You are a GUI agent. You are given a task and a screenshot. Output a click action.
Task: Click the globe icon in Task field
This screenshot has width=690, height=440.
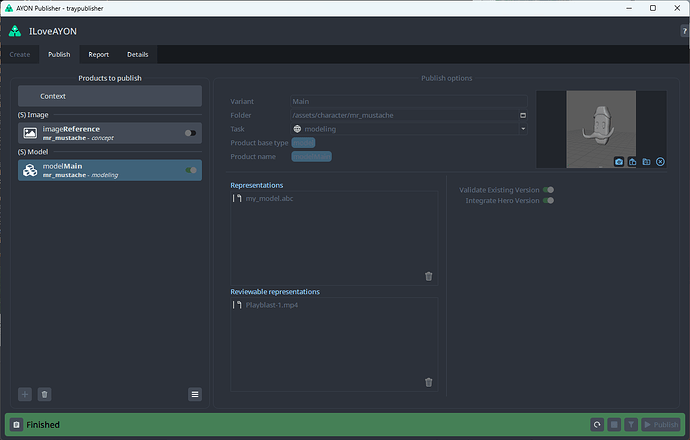coord(297,129)
